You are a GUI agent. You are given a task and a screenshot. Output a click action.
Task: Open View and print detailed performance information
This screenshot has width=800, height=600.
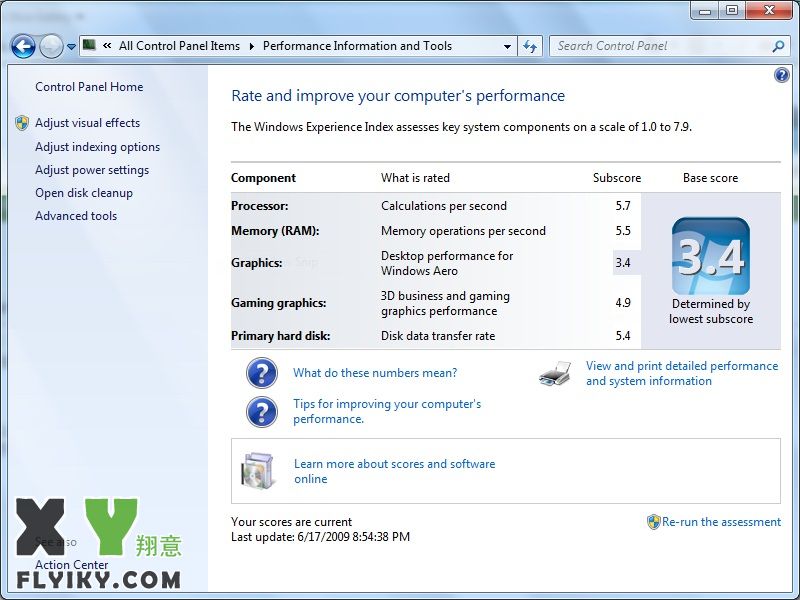(682, 373)
